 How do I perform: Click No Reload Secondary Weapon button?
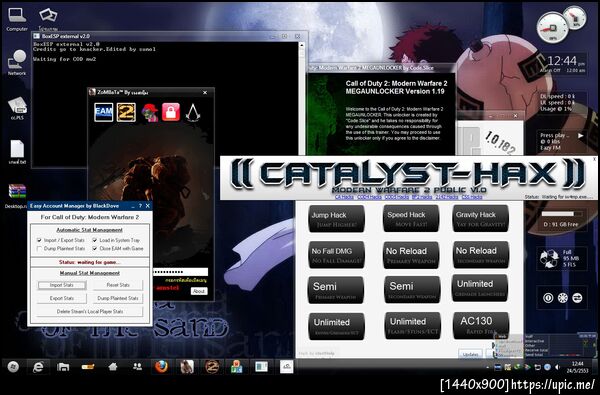pyautogui.click(x=481, y=254)
